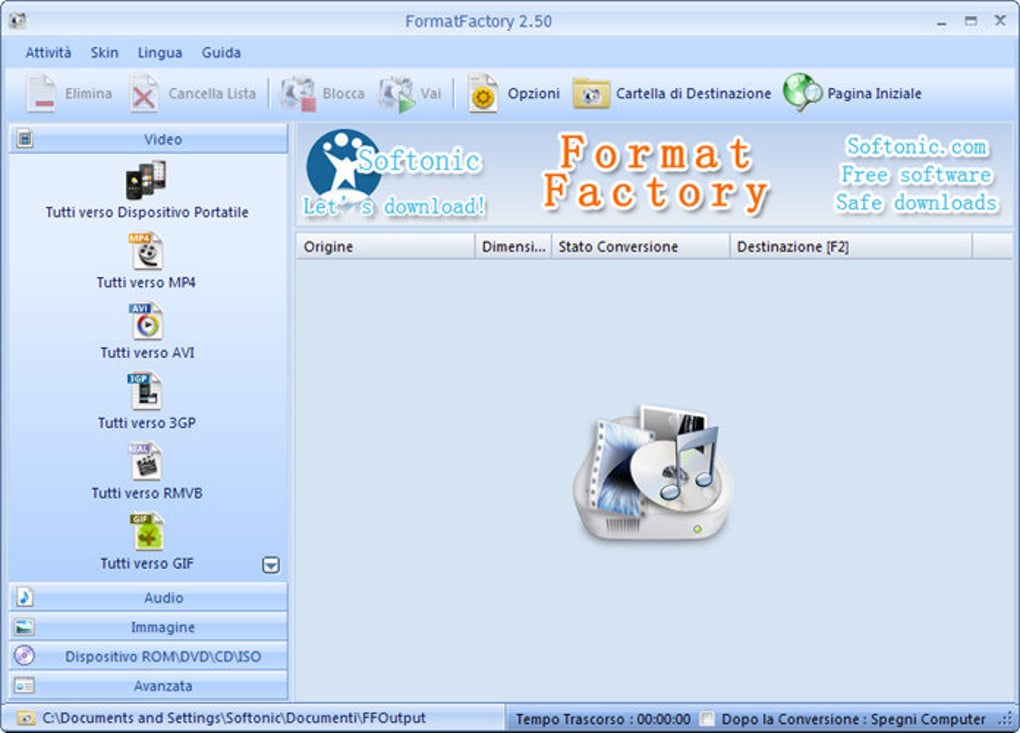The width and height of the screenshot is (1020, 733).
Task: Expand the Dispositivo ROM\DVD\CD\ISO section
Action: [x=148, y=656]
